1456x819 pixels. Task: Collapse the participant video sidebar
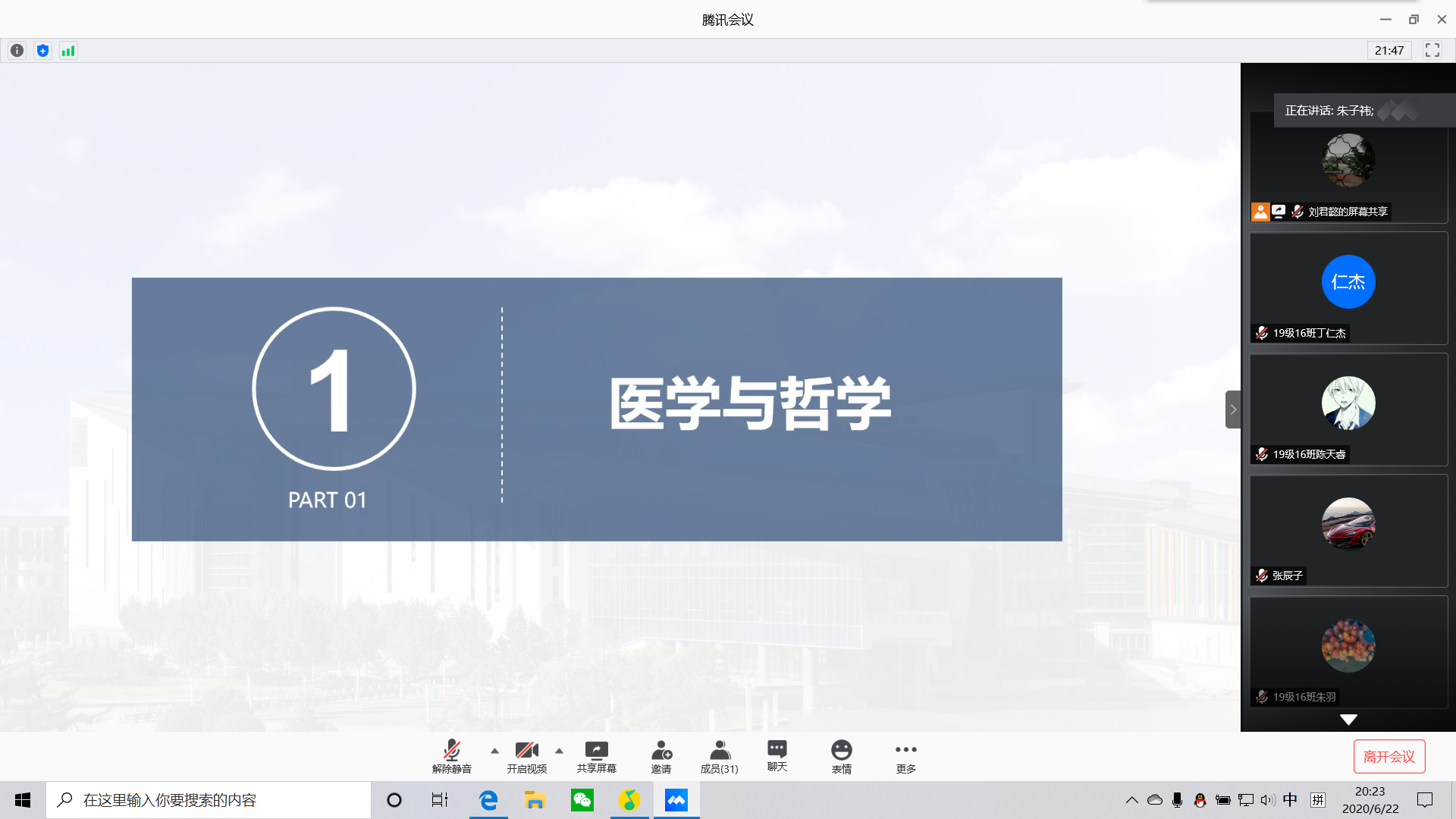(1232, 409)
